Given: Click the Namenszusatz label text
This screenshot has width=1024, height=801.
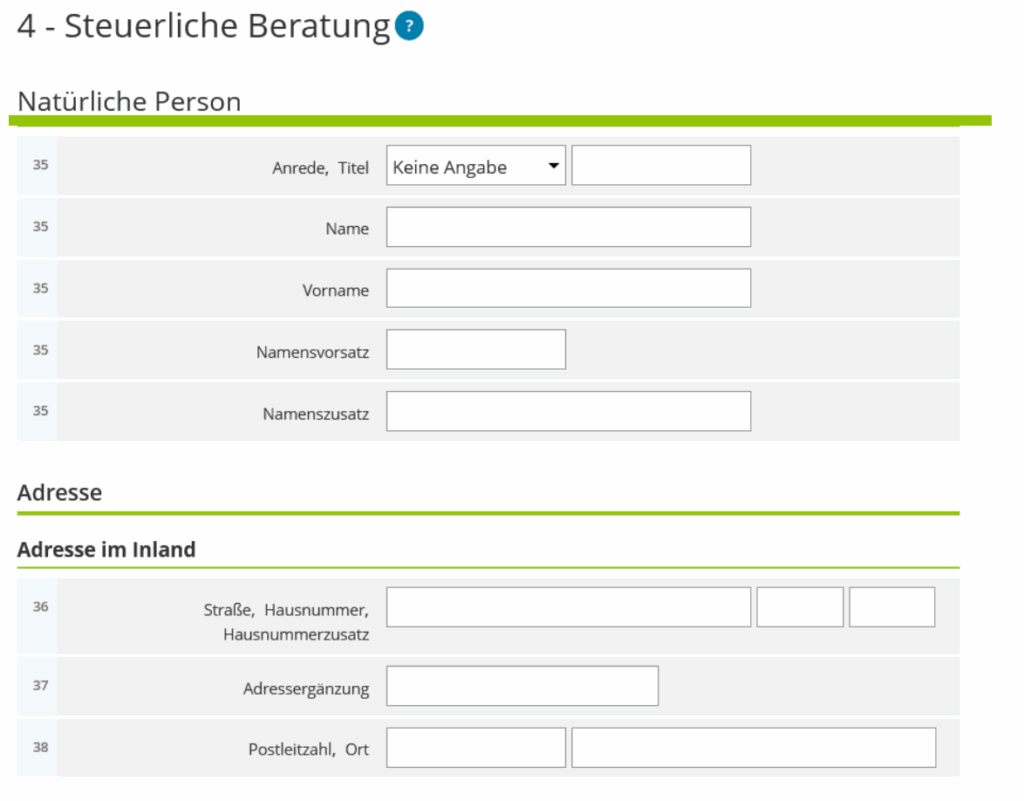Looking at the screenshot, I should (x=316, y=413).
